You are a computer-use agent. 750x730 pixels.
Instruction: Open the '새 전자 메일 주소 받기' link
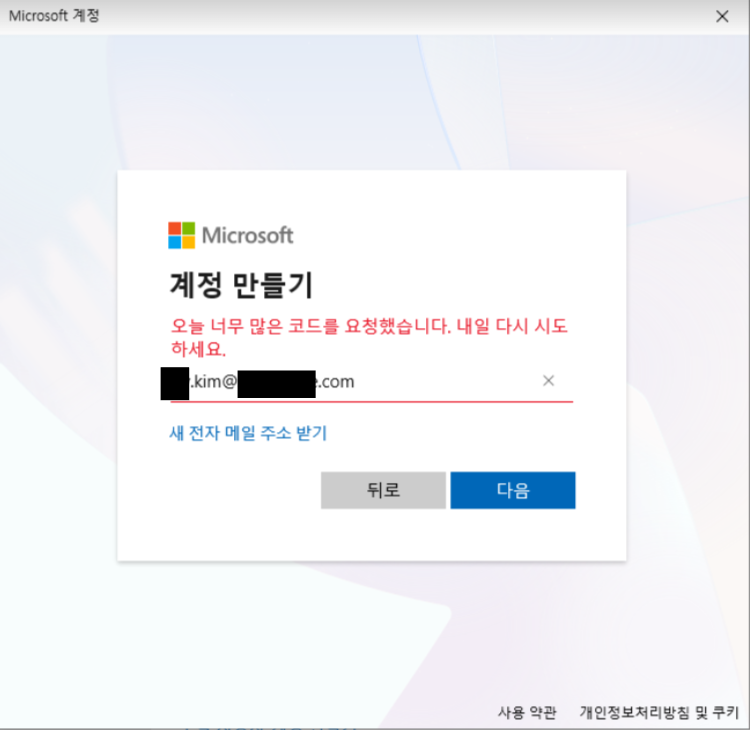(x=248, y=433)
